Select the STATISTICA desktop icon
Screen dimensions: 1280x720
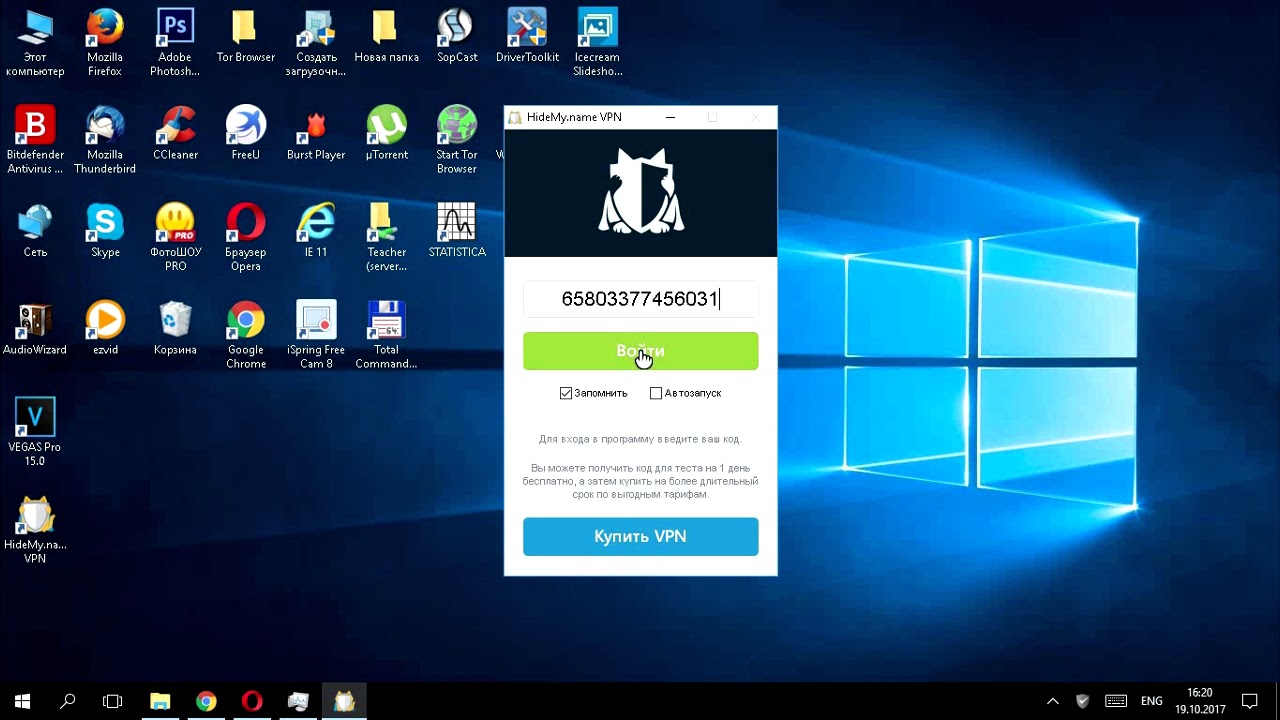[x=457, y=230]
